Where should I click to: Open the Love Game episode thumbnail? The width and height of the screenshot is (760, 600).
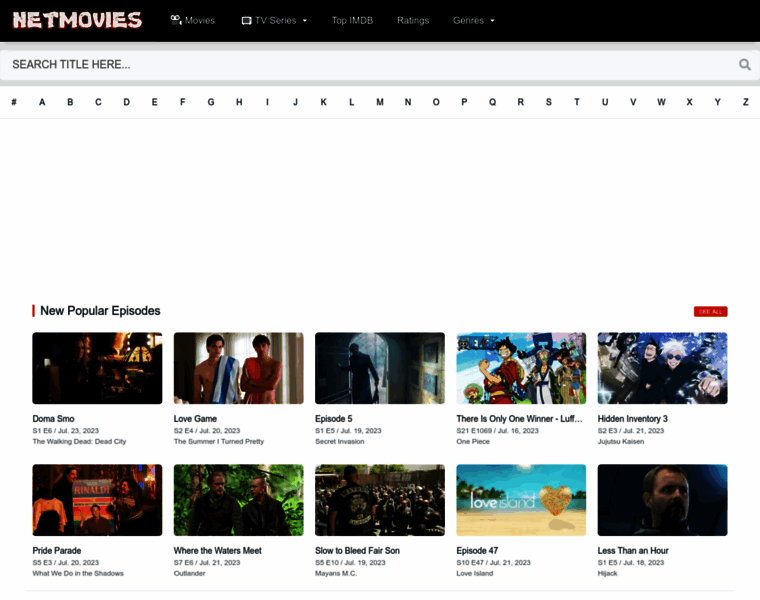point(238,368)
